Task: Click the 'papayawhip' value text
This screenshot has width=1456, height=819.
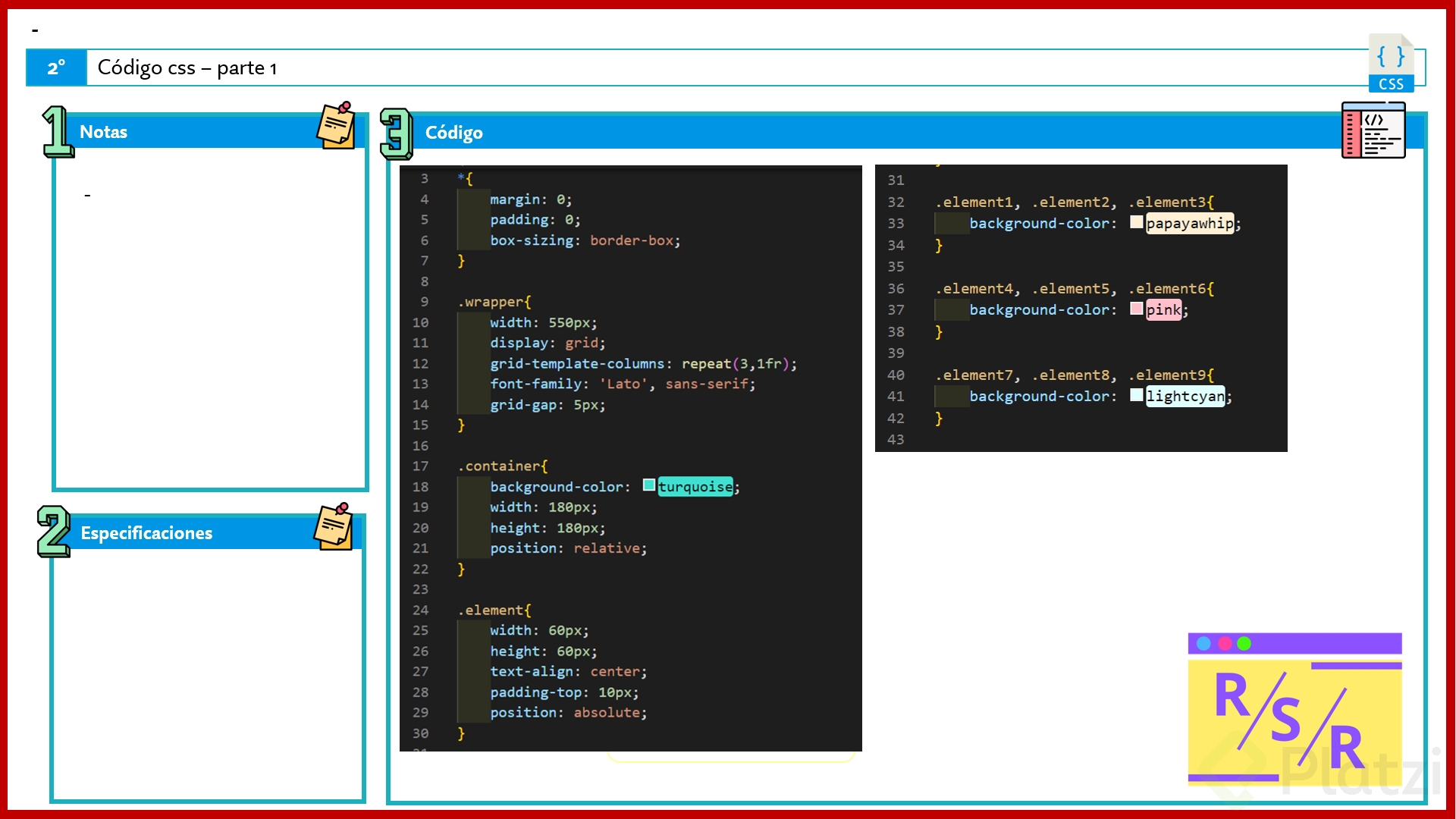Action: point(1189,223)
